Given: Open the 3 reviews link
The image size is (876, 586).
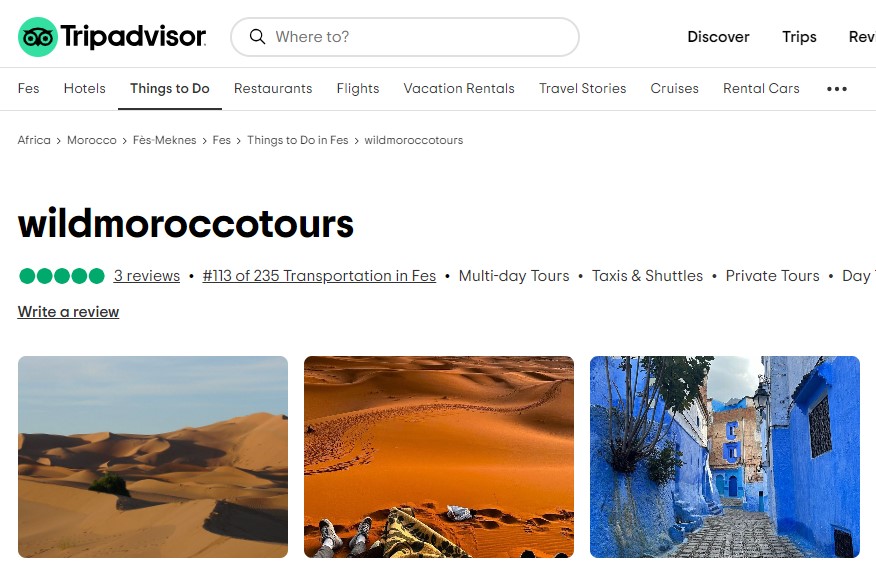Looking at the screenshot, I should (147, 276).
